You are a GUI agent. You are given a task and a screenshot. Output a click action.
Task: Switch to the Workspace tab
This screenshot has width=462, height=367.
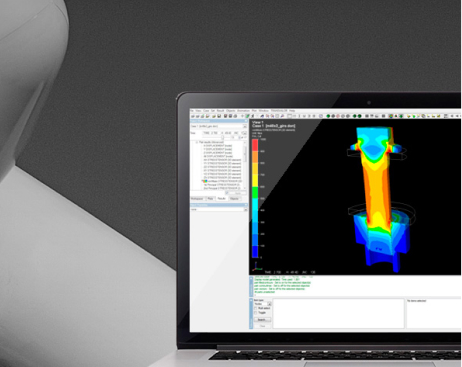pyautogui.click(x=197, y=199)
